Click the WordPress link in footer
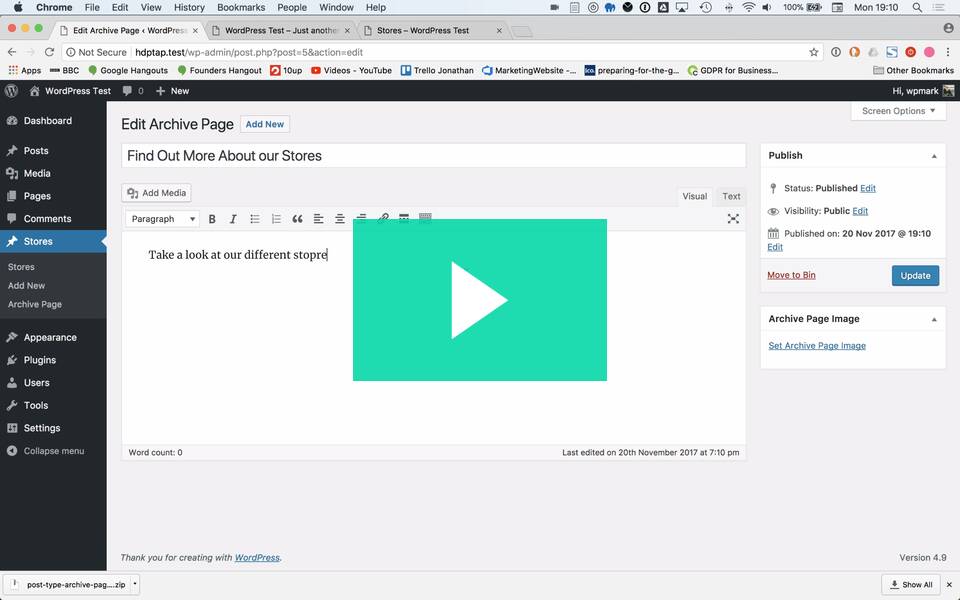The image size is (960, 600). (x=257, y=557)
